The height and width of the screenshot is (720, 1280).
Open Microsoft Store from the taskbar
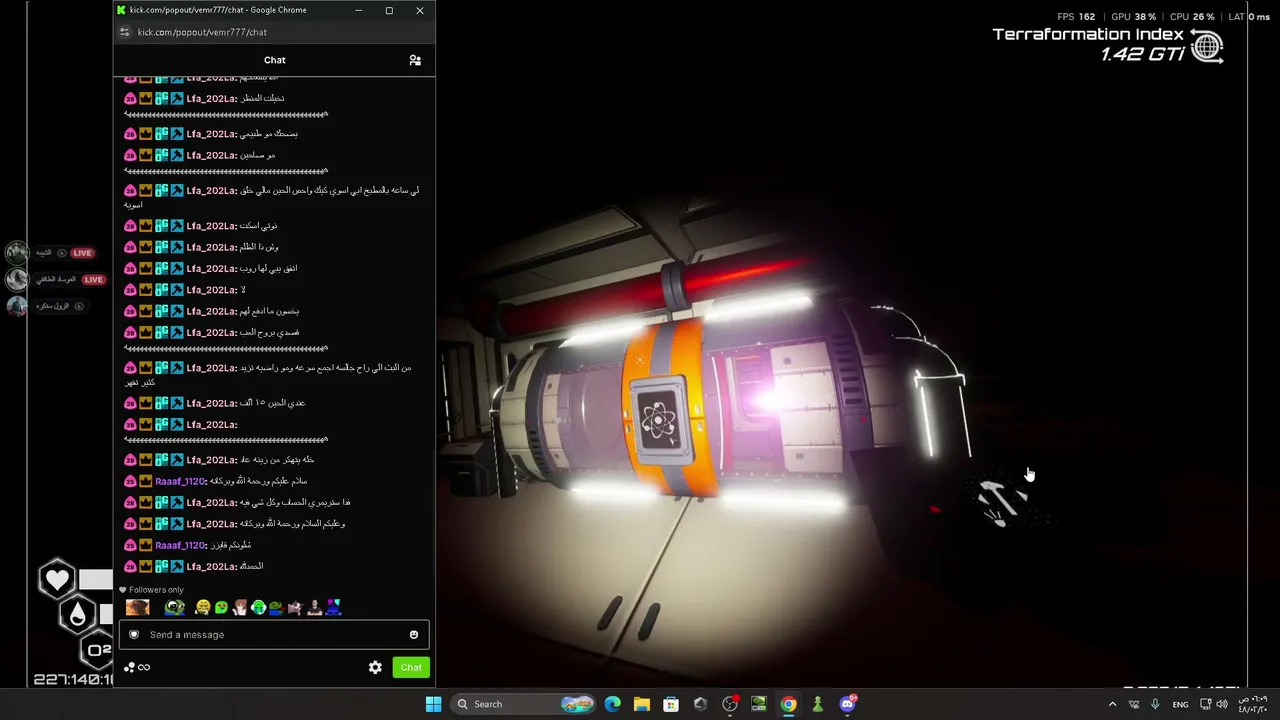point(671,704)
